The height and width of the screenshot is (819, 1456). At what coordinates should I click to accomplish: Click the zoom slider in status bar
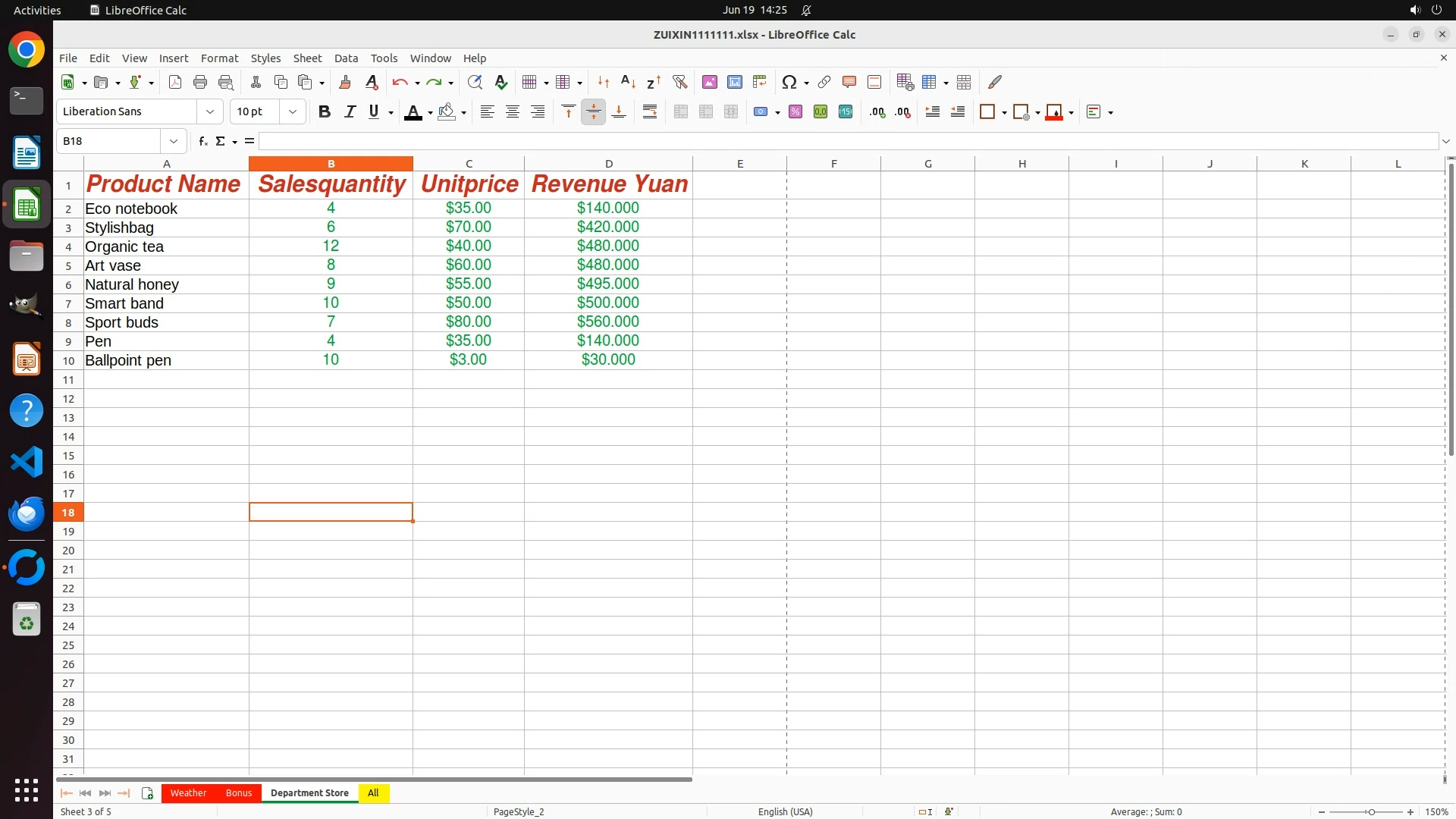pos(1370,811)
